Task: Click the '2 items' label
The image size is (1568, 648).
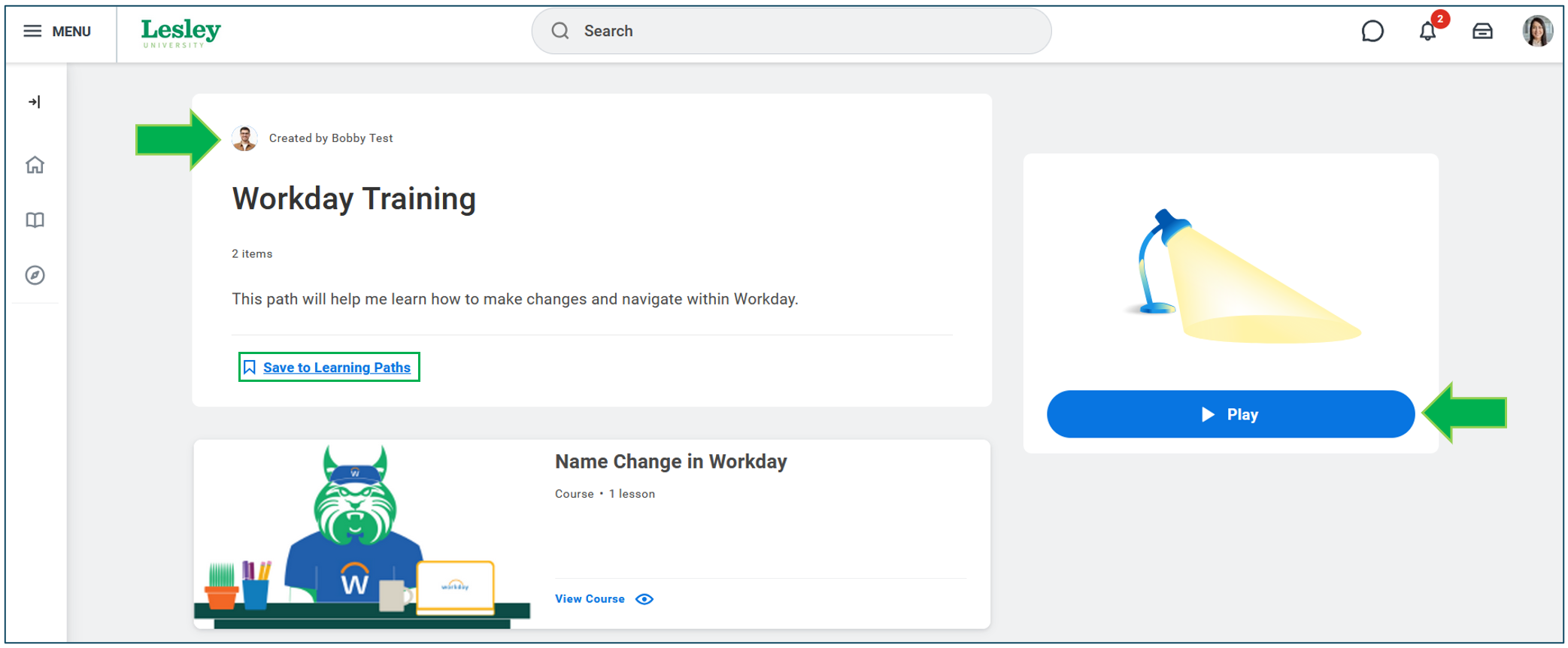Action: 252,254
